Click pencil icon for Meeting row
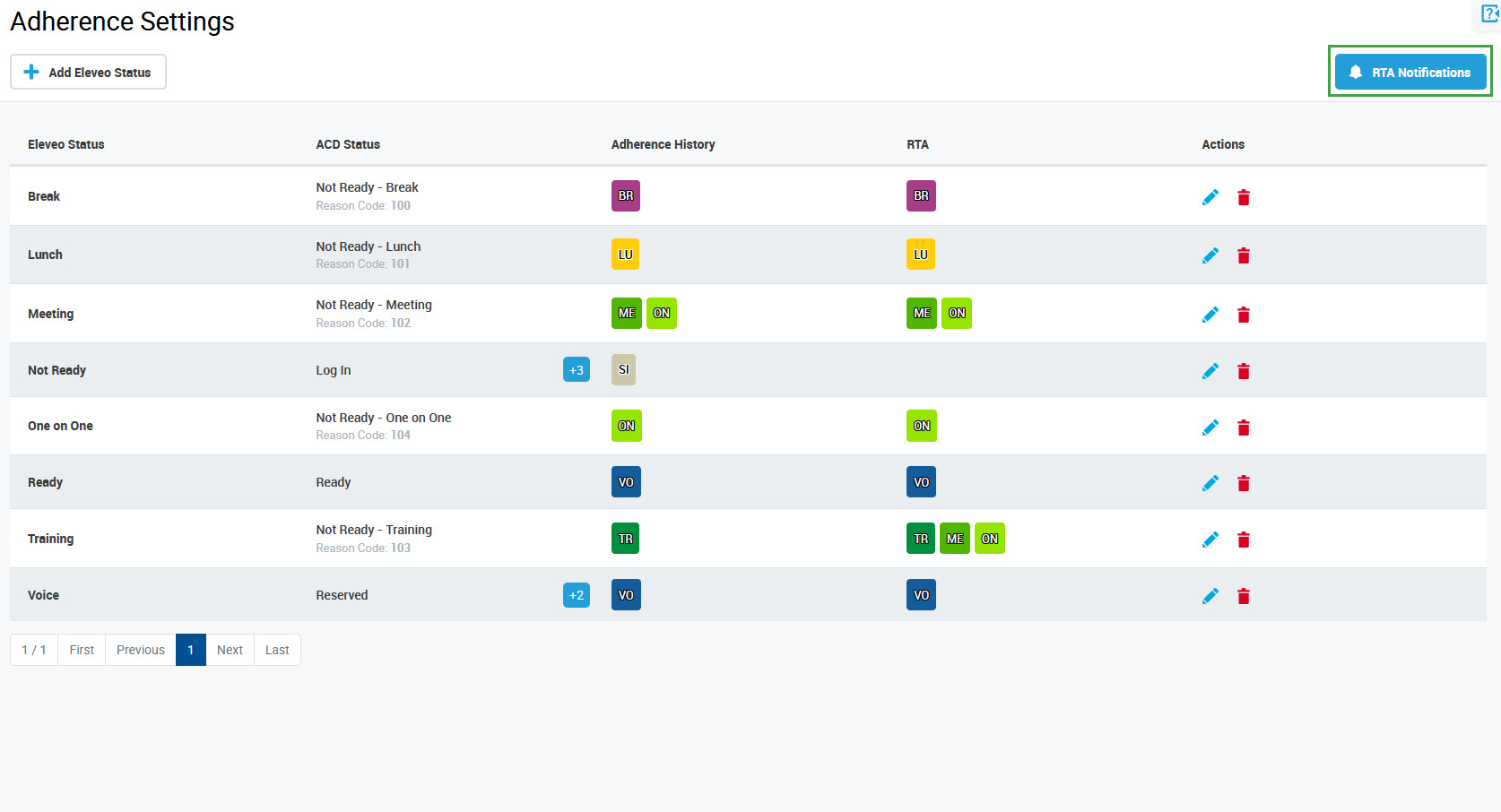Screen dimensions: 1501x812 click(1210, 315)
